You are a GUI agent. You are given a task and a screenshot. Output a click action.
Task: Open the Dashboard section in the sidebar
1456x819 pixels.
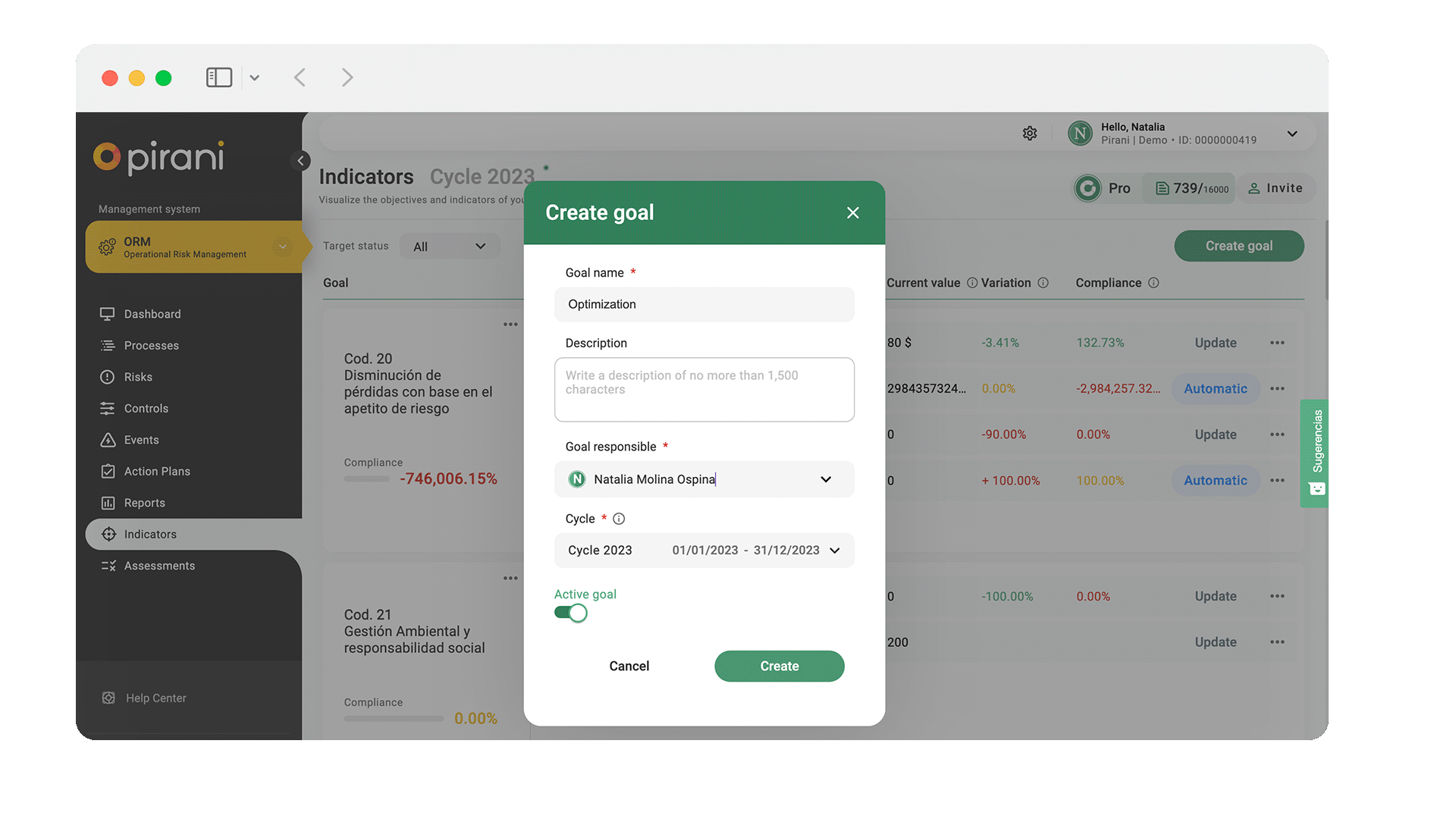tap(152, 313)
